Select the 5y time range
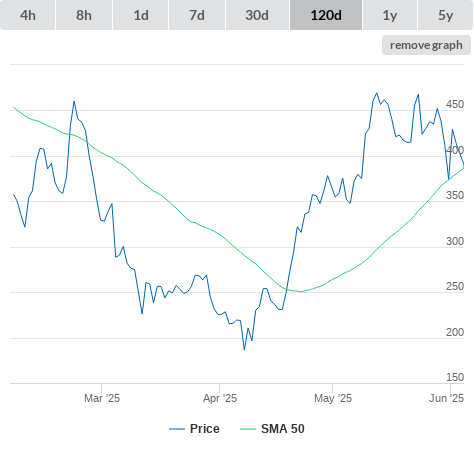 coord(445,15)
